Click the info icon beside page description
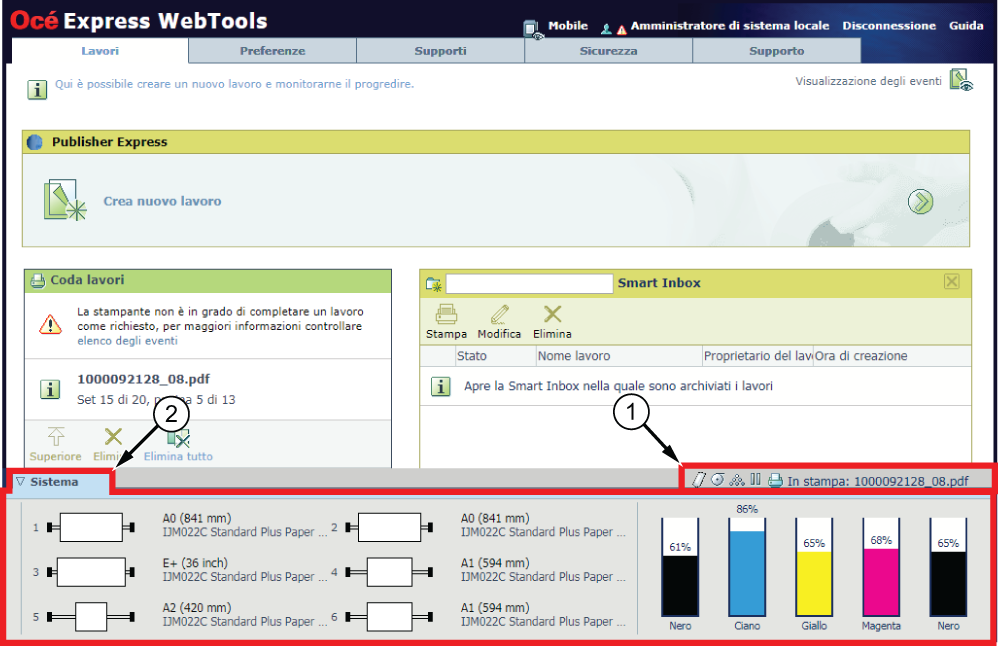This screenshot has width=998, height=646. pyautogui.click(x=37, y=89)
